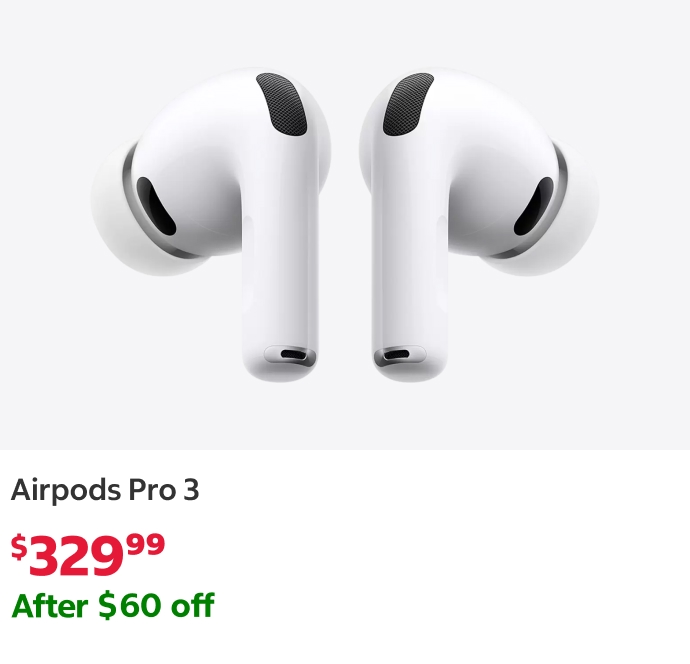The image size is (690, 664).
Task: Click the superscript 99 cents in price
Action: (146, 544)
